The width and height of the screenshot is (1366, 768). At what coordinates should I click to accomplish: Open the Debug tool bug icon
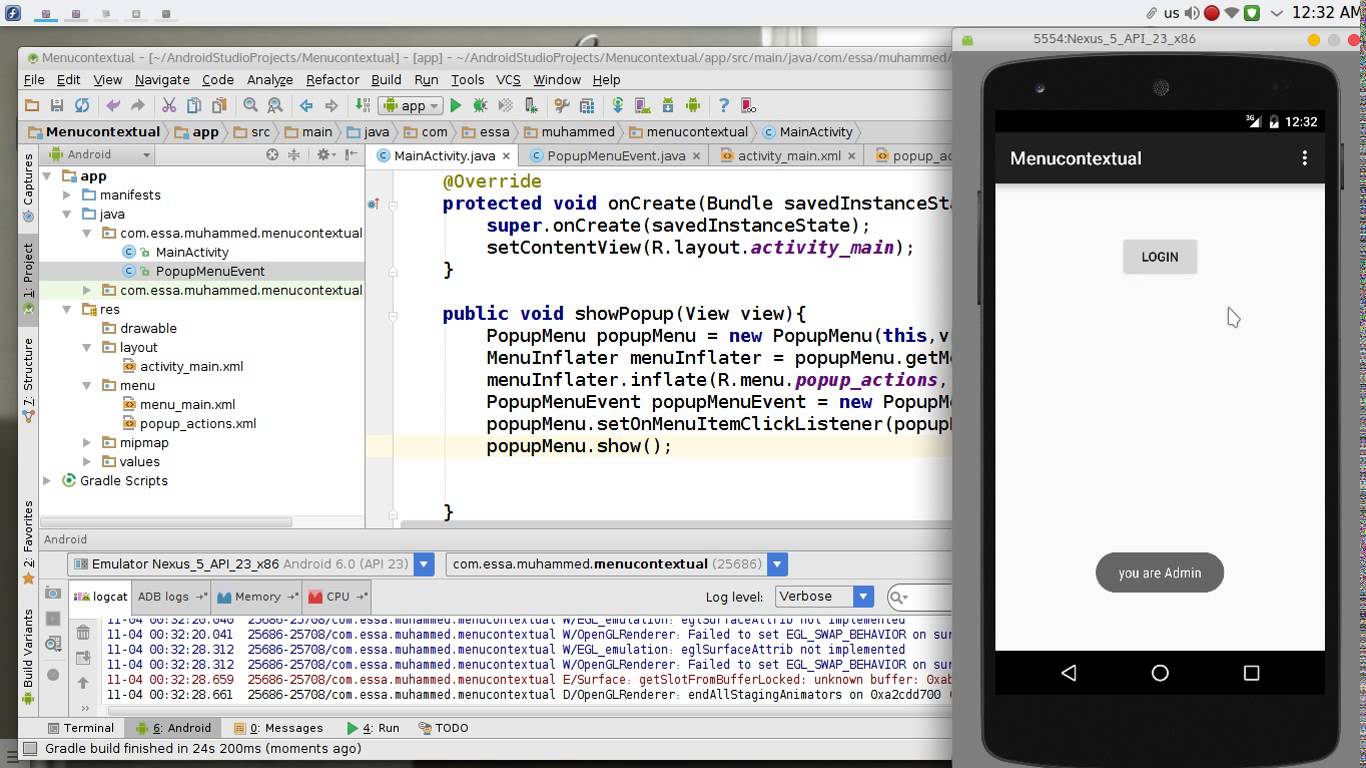(480, 105)
